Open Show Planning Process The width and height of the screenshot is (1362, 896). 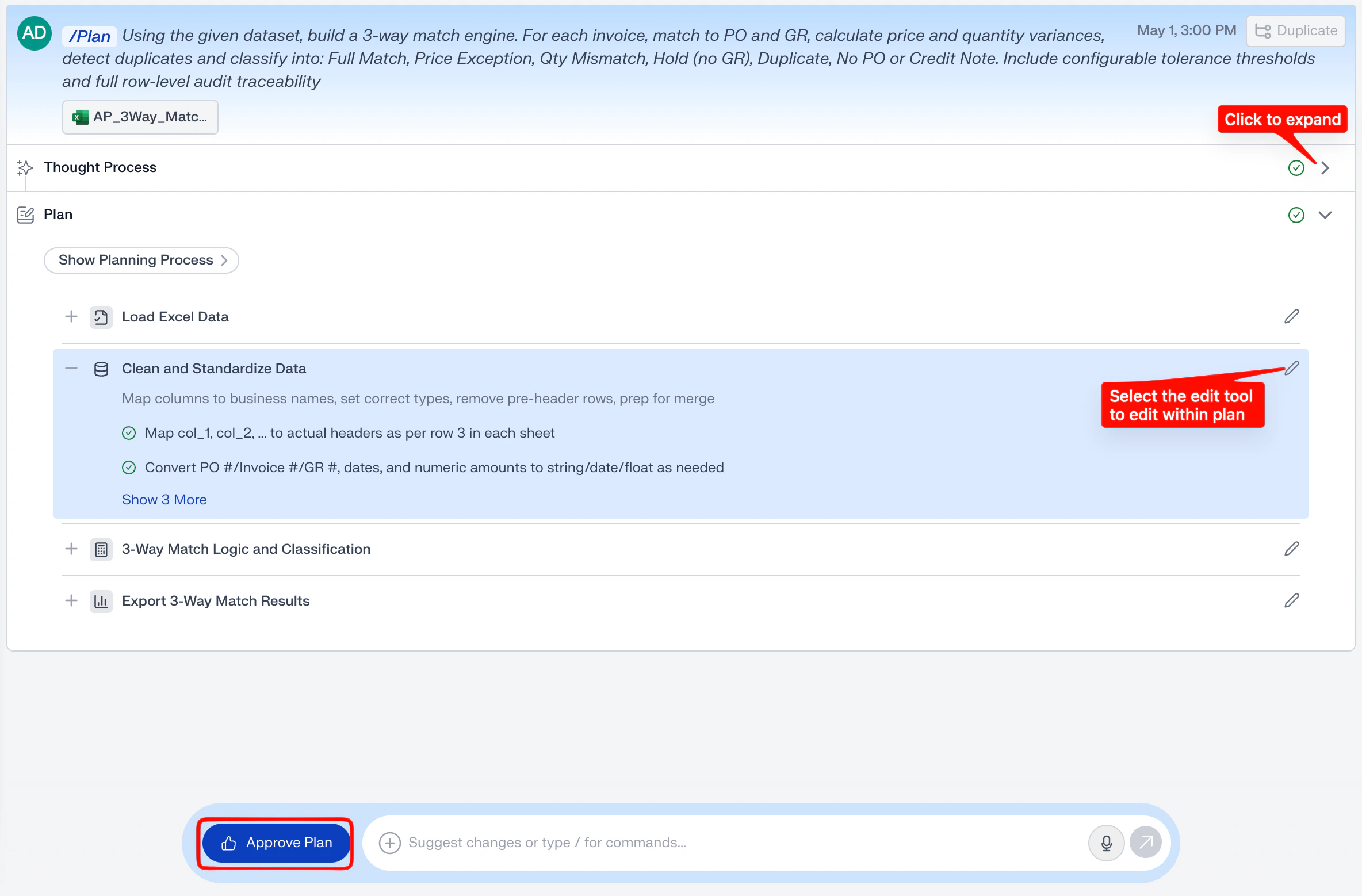(141, 261)
